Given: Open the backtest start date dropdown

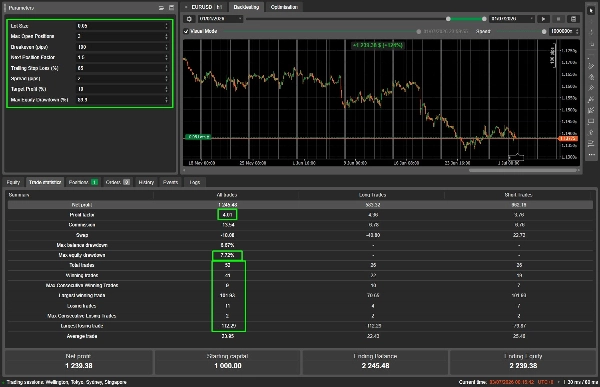Looking at the screenshot, I should click(220, 19).
